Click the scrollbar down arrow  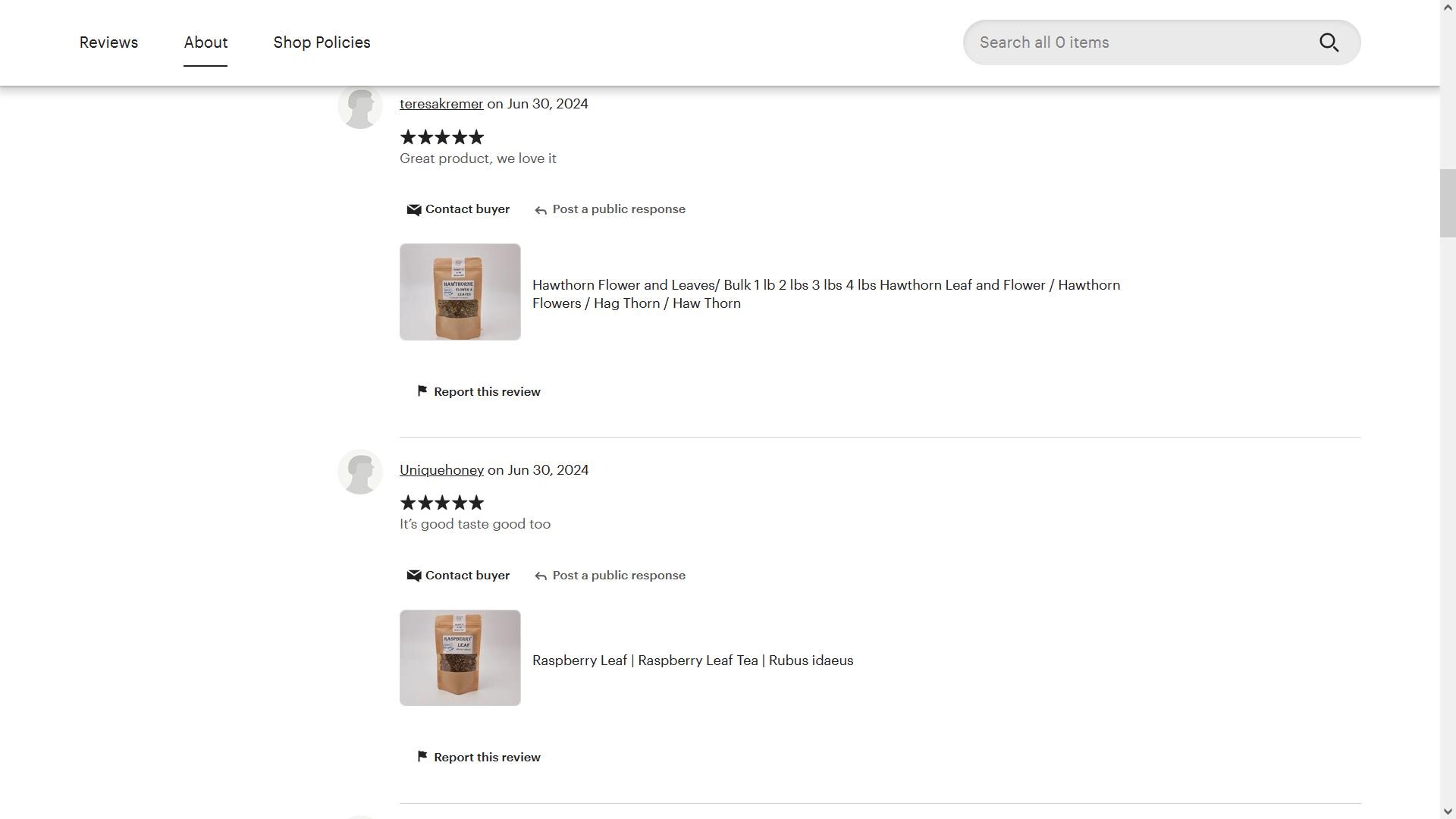pyautogui.click(x=1448, y=811)
